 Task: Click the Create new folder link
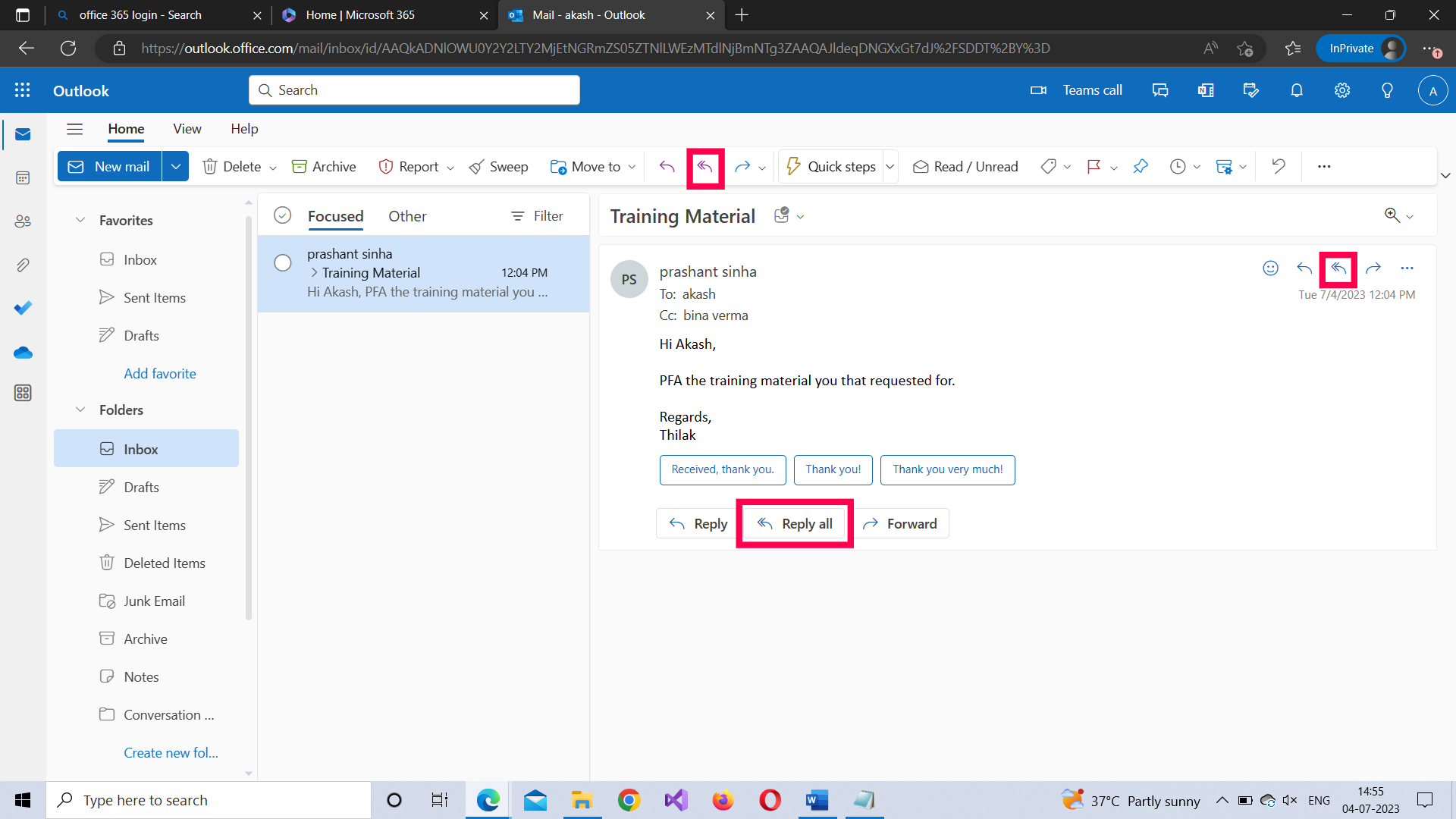tap(171, 752)
